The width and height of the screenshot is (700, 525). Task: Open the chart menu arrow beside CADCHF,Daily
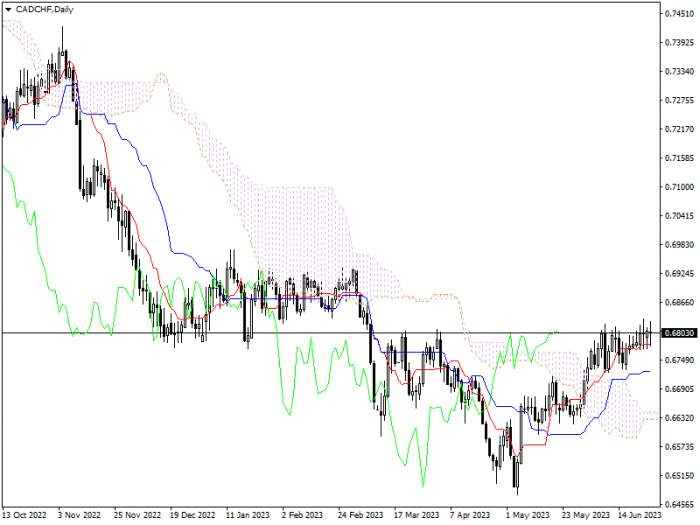coord(8,9)
